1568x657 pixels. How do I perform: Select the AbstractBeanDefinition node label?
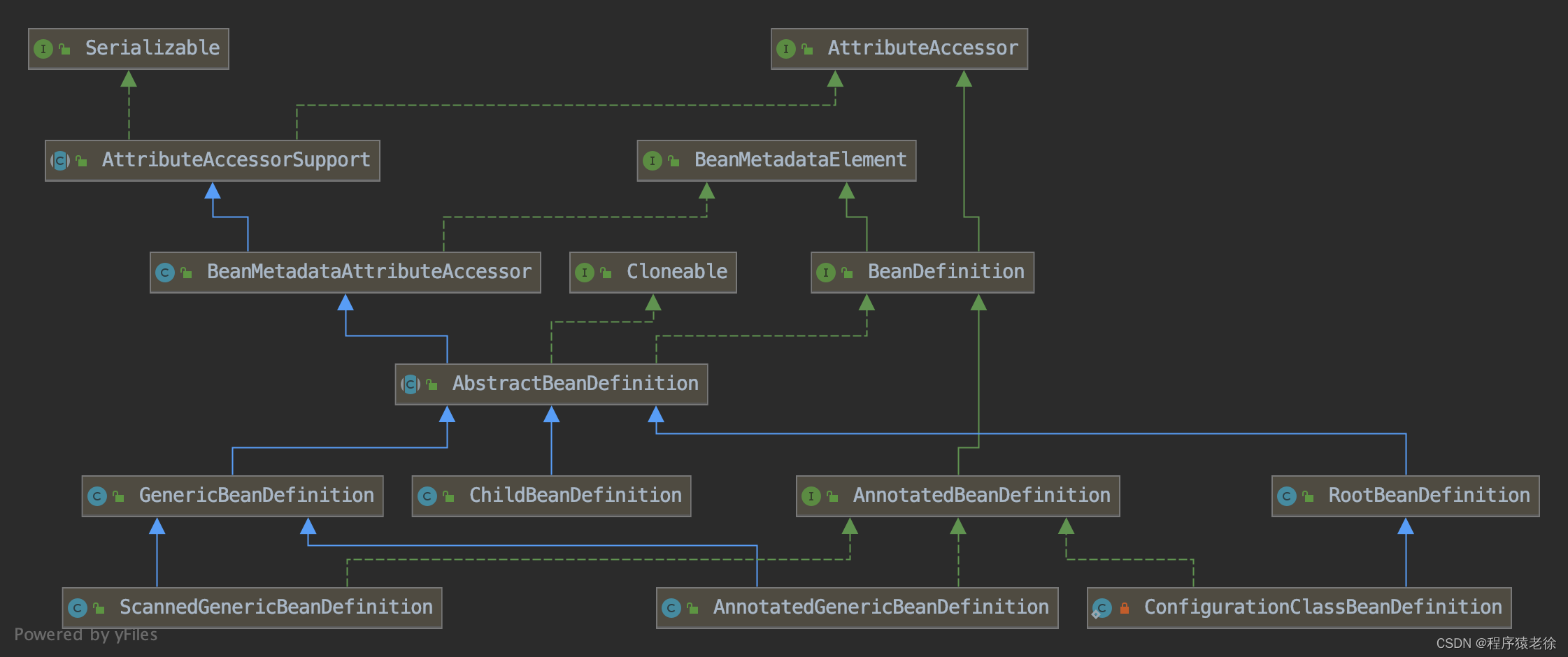tap(576, 384)
